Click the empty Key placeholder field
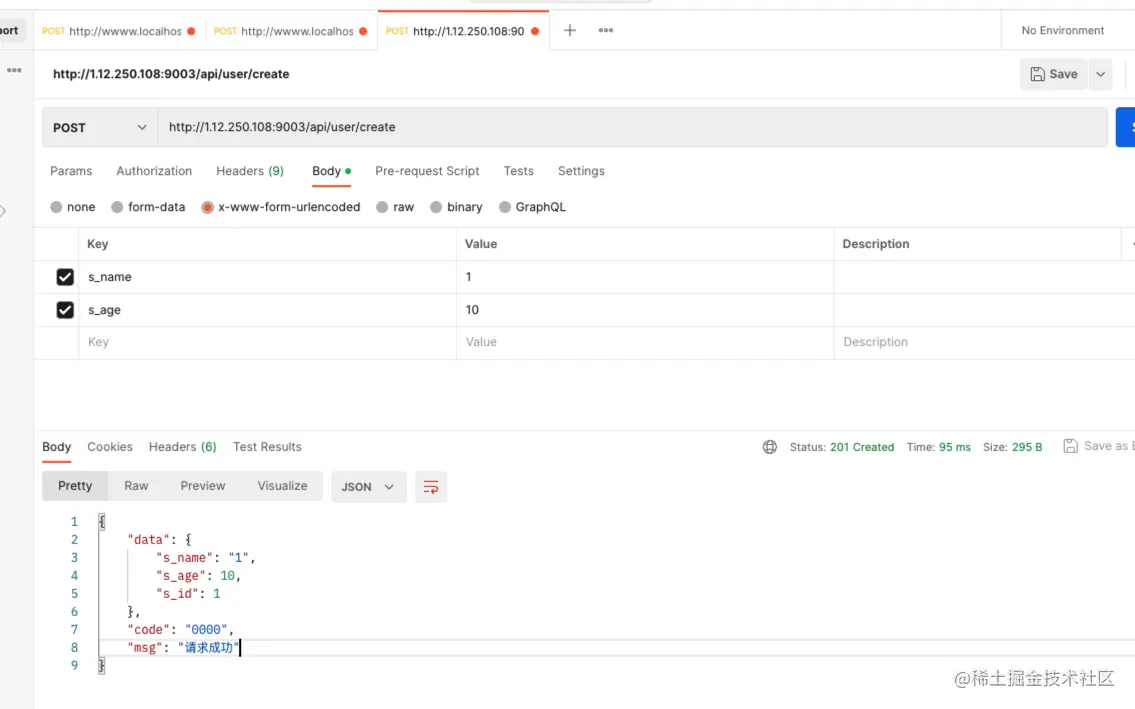 [267, 343]
